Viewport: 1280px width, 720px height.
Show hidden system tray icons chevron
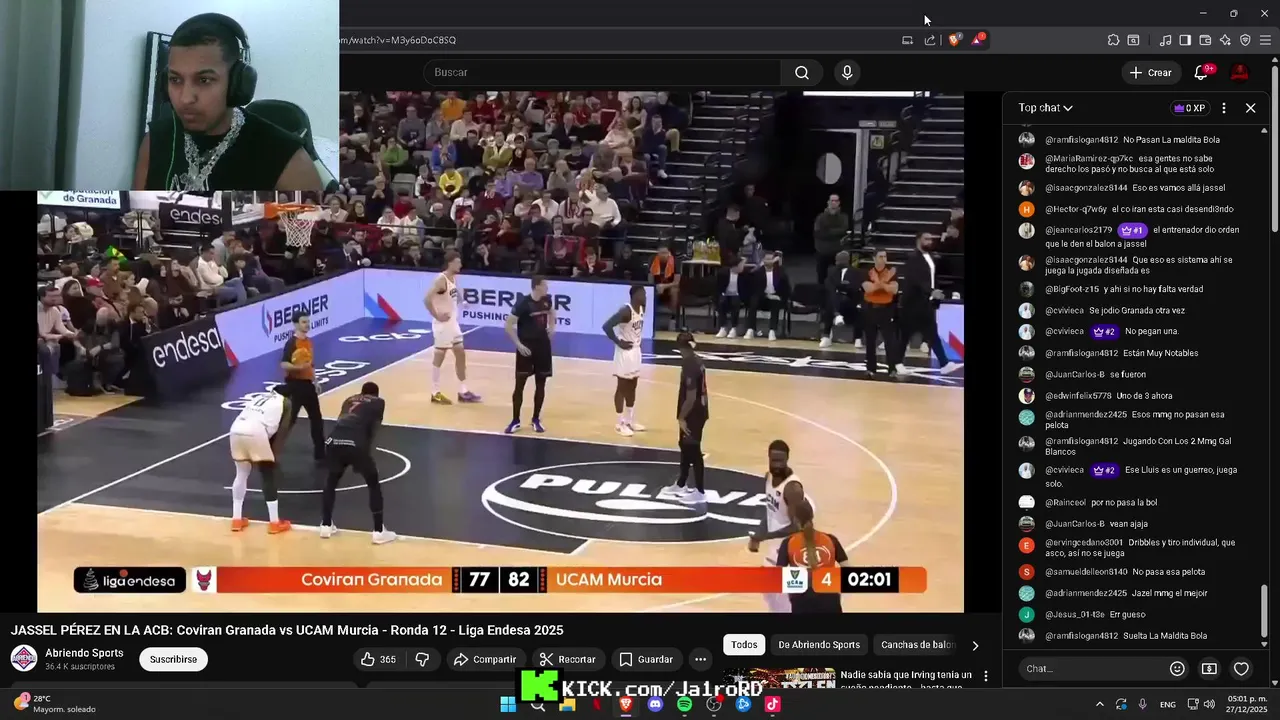click(x=1099, y=704)
